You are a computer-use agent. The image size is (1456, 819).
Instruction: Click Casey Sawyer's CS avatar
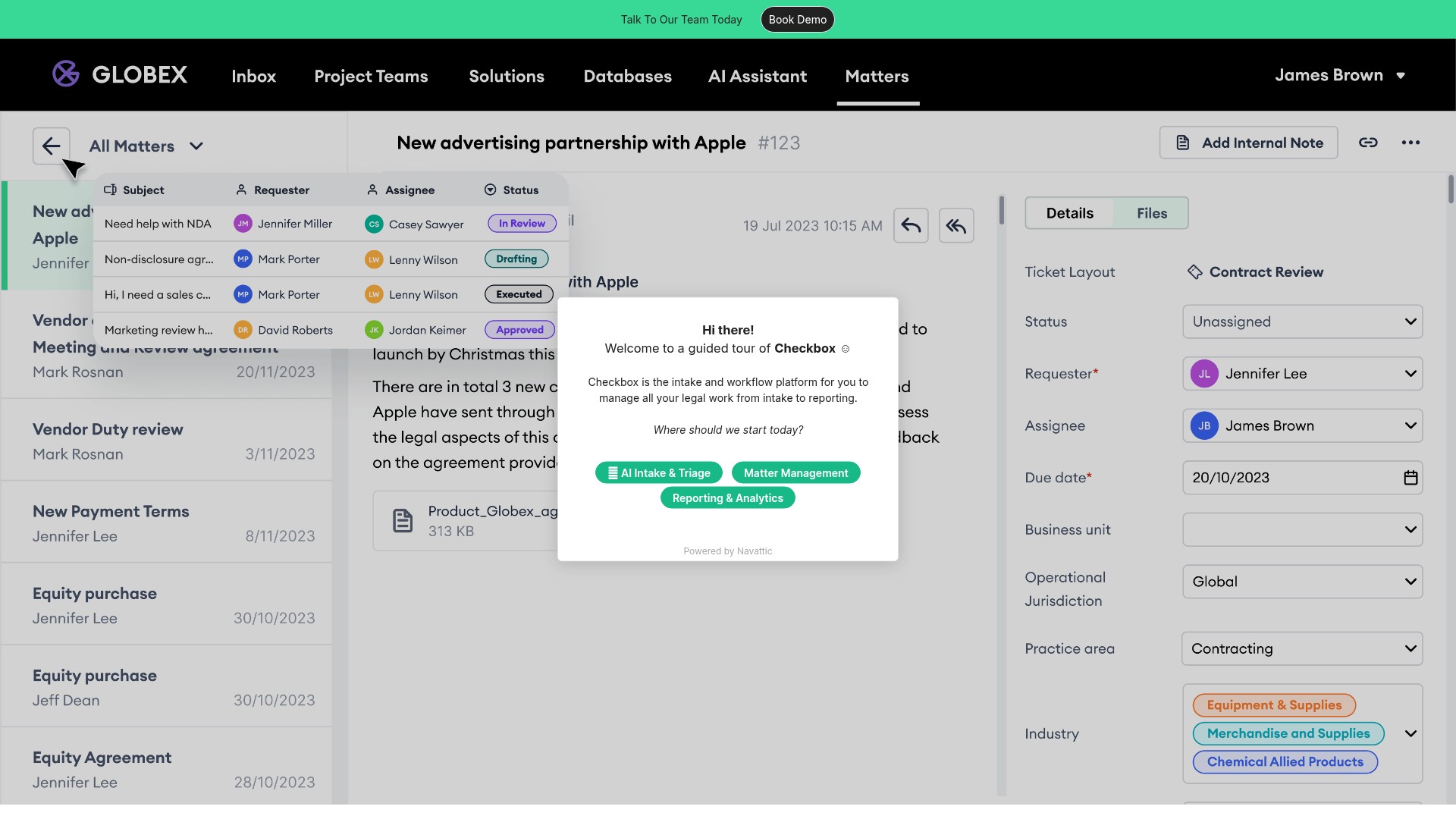[x=374, y=224]
